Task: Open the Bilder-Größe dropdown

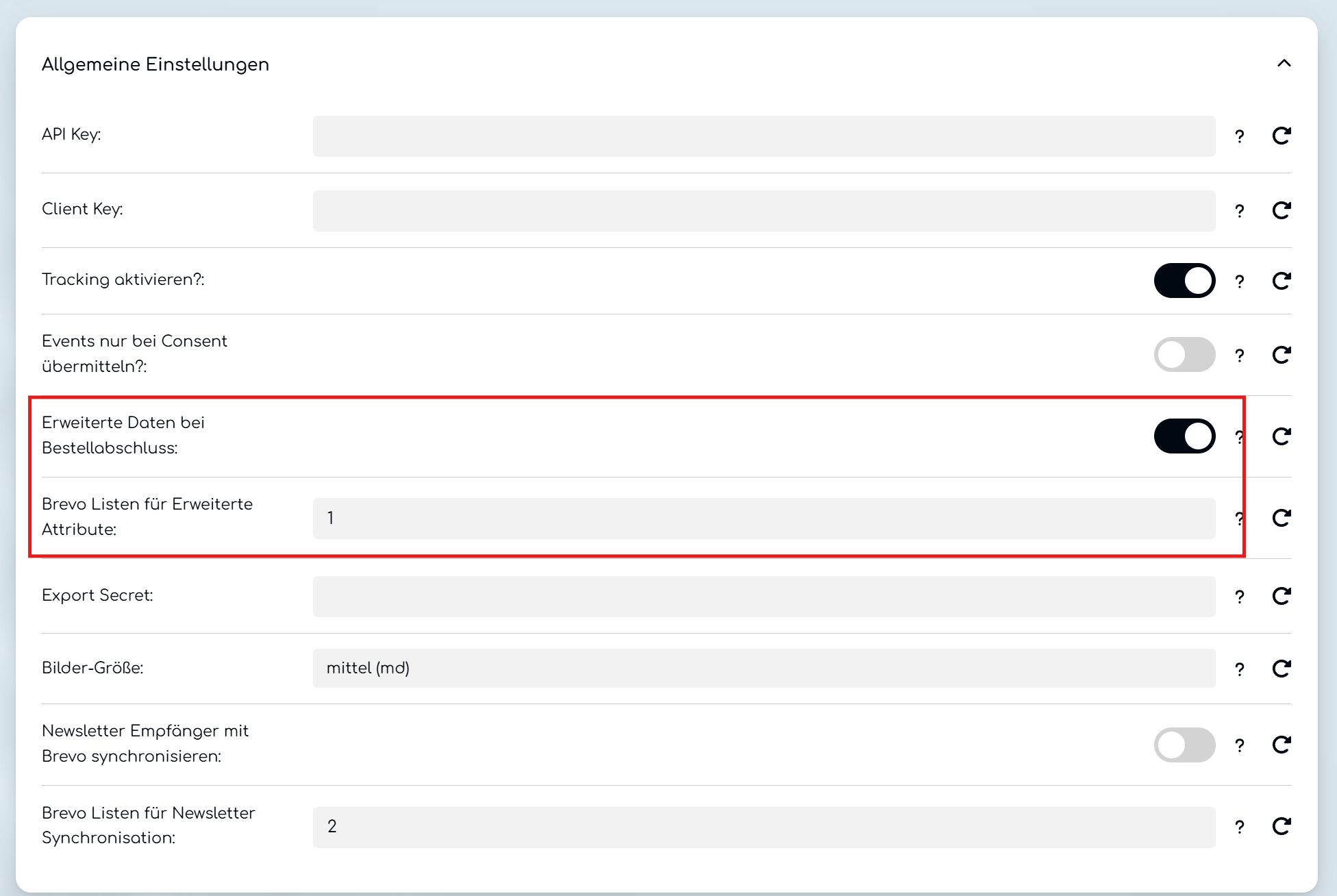Action: coord(764,669)
